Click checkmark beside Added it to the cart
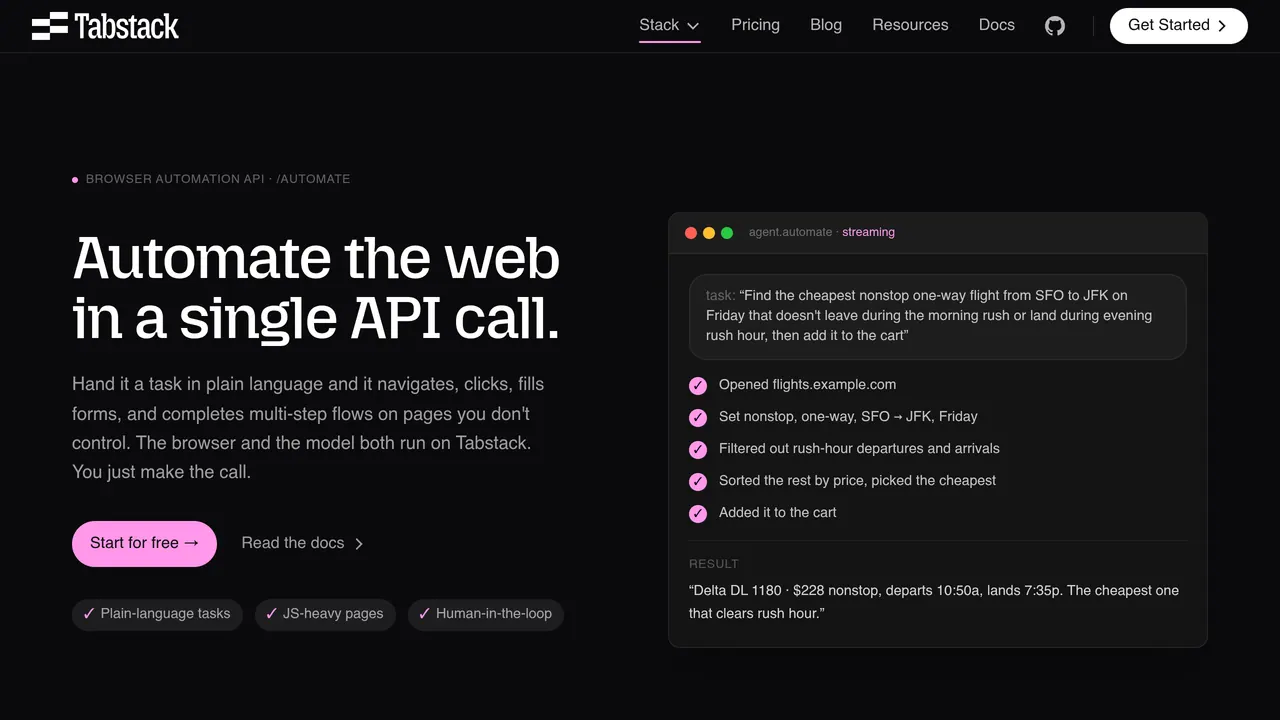The image size is (1280, 720). pyautogui.click(x=698, y=514)
